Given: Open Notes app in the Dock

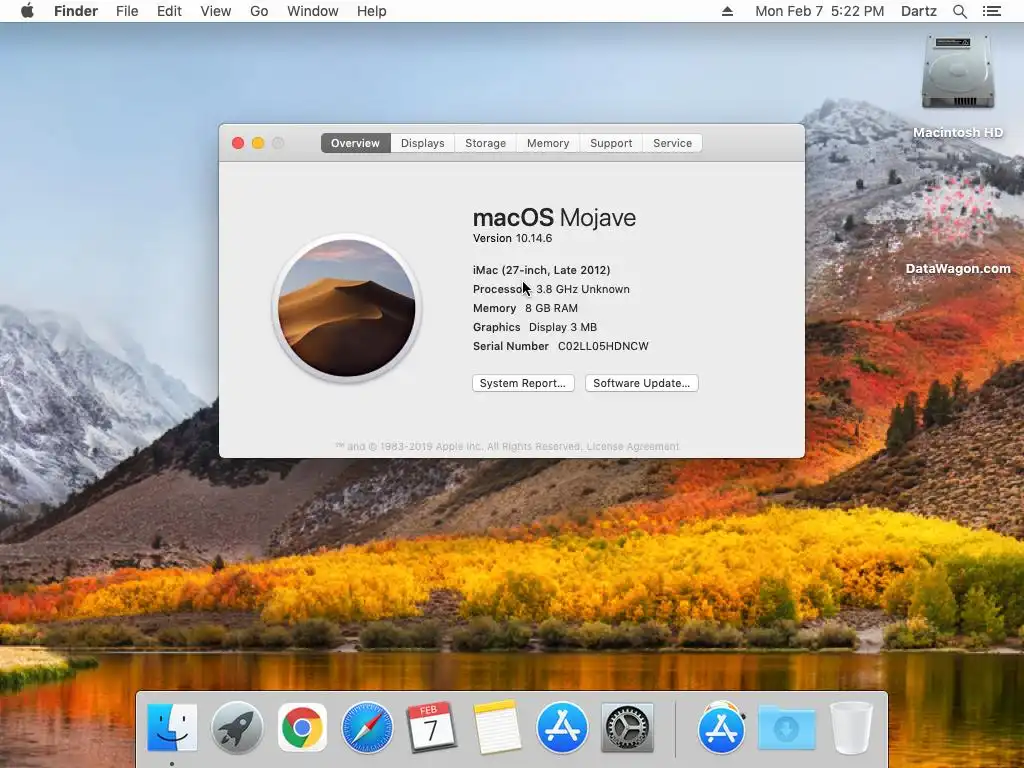Looking at the screenshot, I should click(497, 727).
